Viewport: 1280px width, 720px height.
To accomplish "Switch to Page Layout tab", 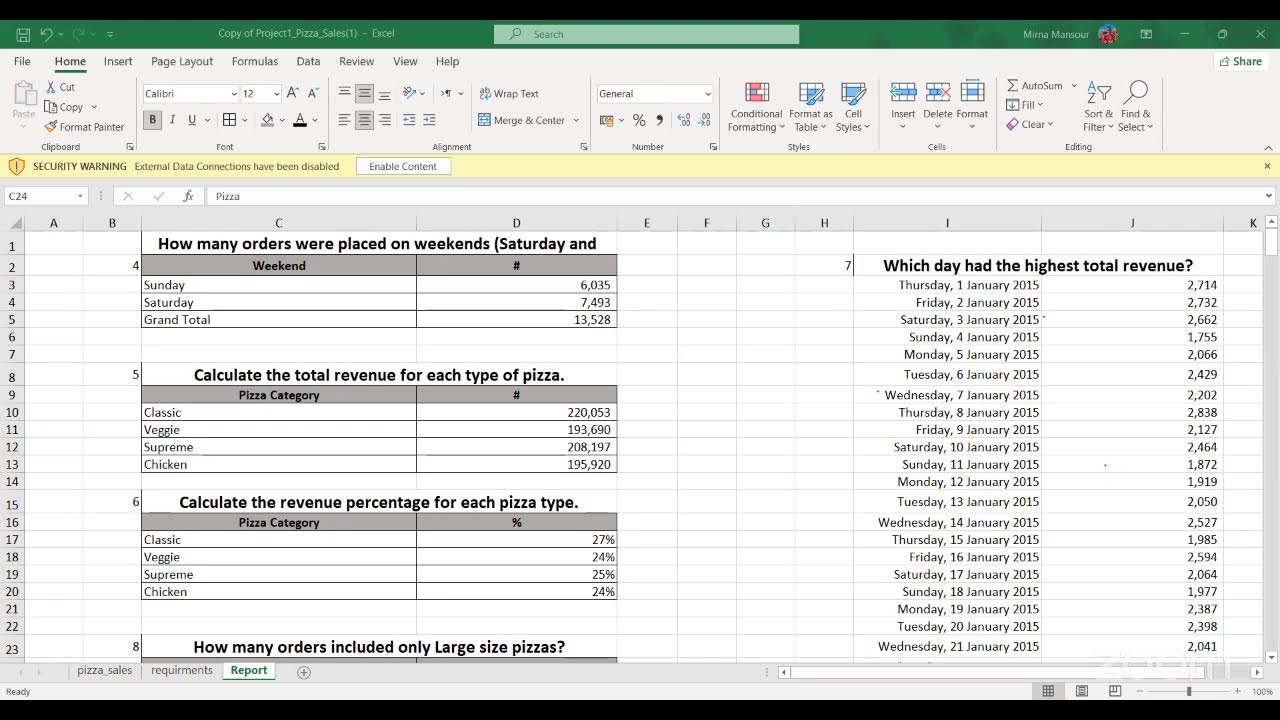I will (182, 61).
